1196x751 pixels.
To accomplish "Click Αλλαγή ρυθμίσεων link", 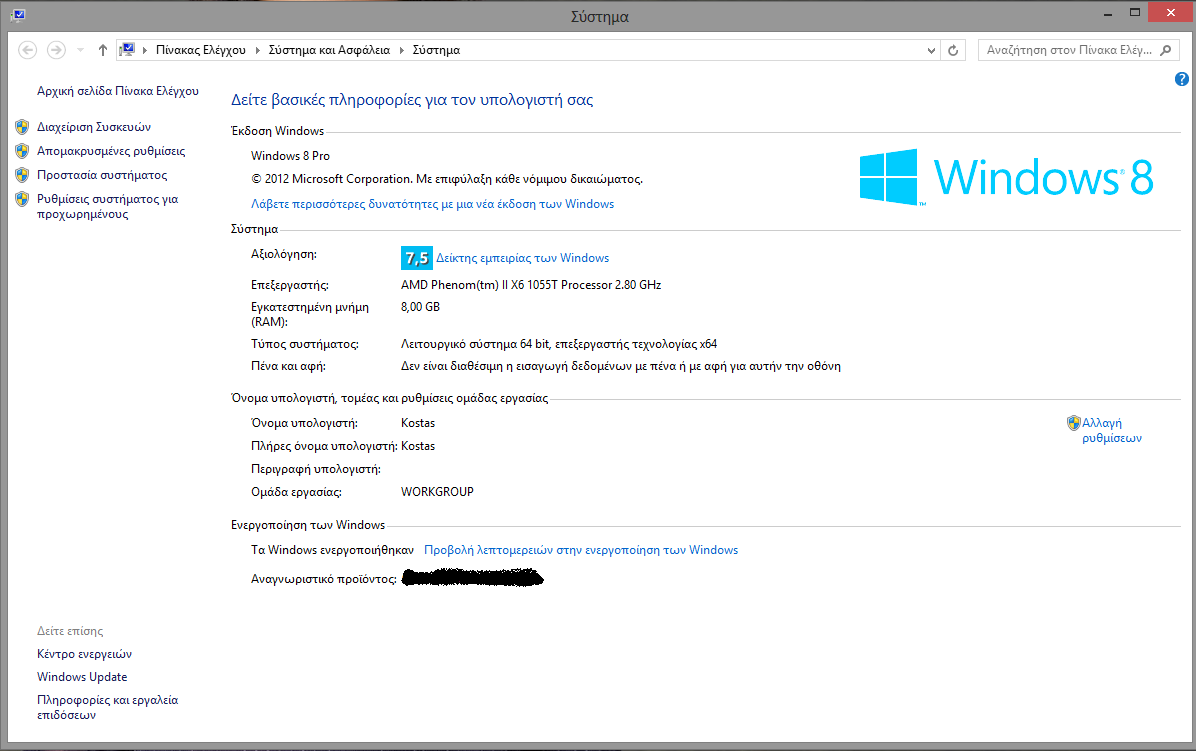I will pyautogui.click(x=1111, y=431).
